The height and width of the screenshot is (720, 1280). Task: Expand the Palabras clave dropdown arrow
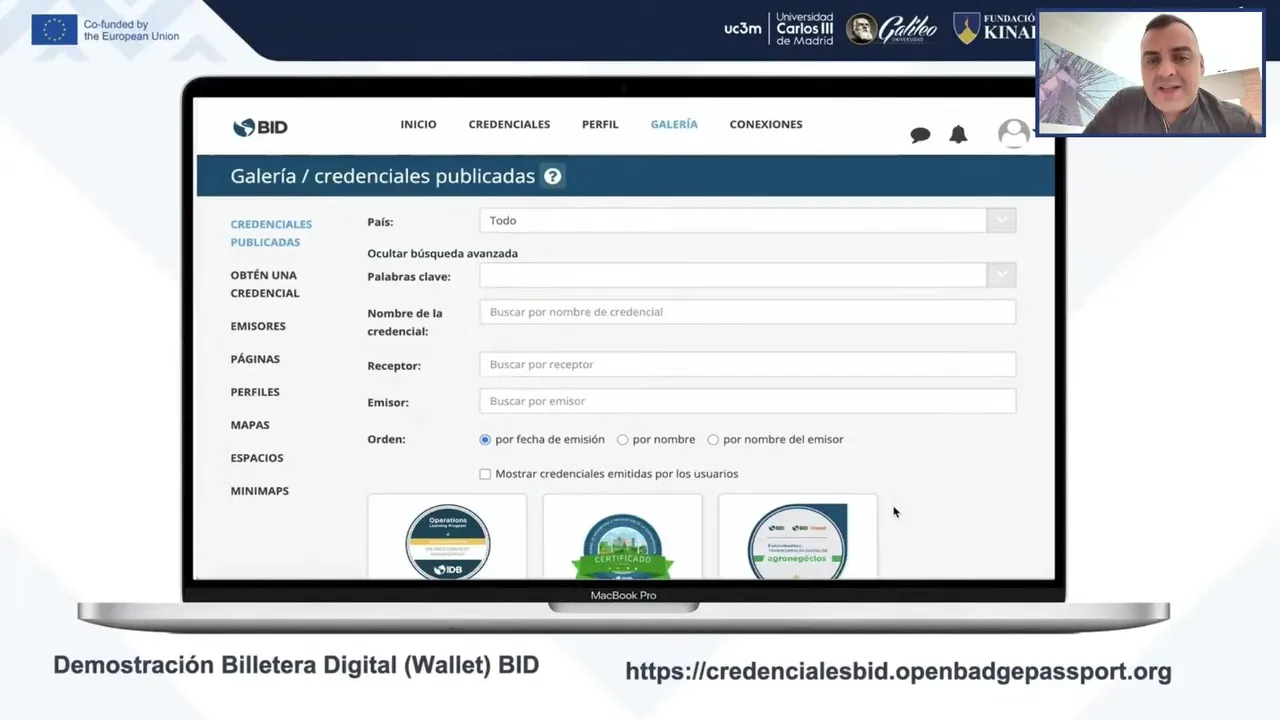[1001, 275]
